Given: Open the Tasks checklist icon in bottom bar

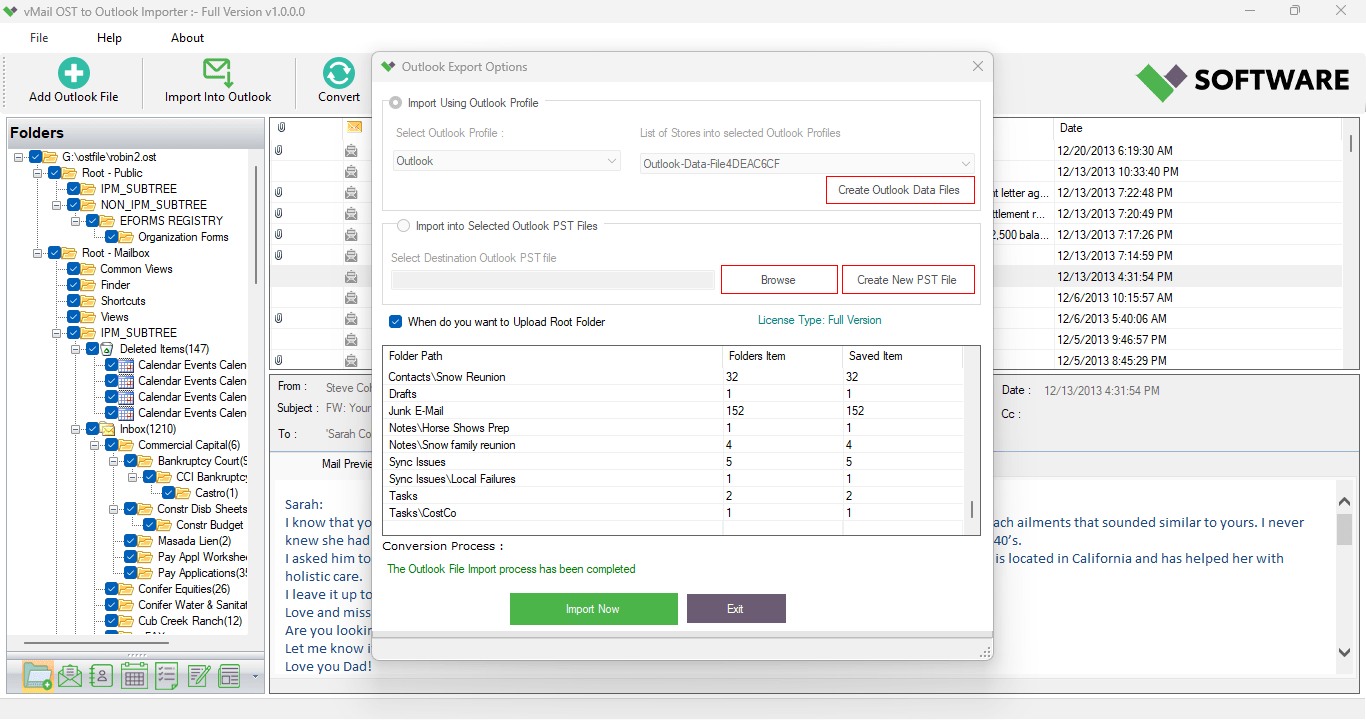Looking at the screenshot, I should coord(166,676).
